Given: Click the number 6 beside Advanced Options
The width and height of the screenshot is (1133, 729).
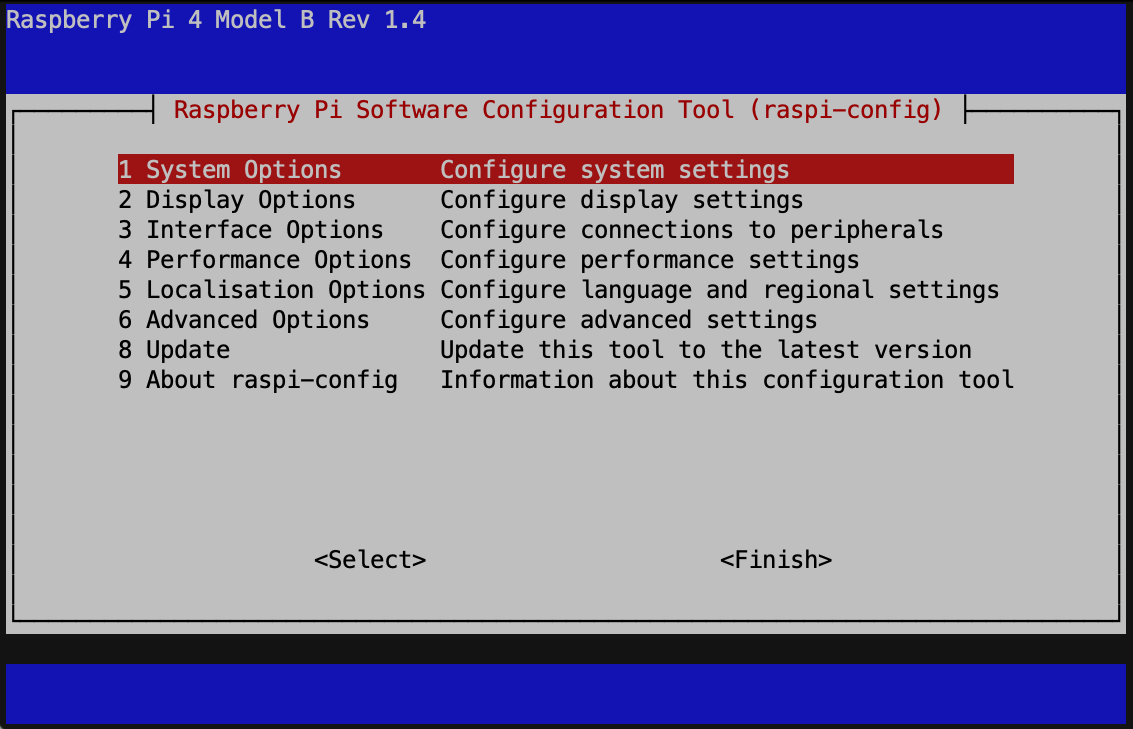Looking at the screenshot, I should point(124,319).
